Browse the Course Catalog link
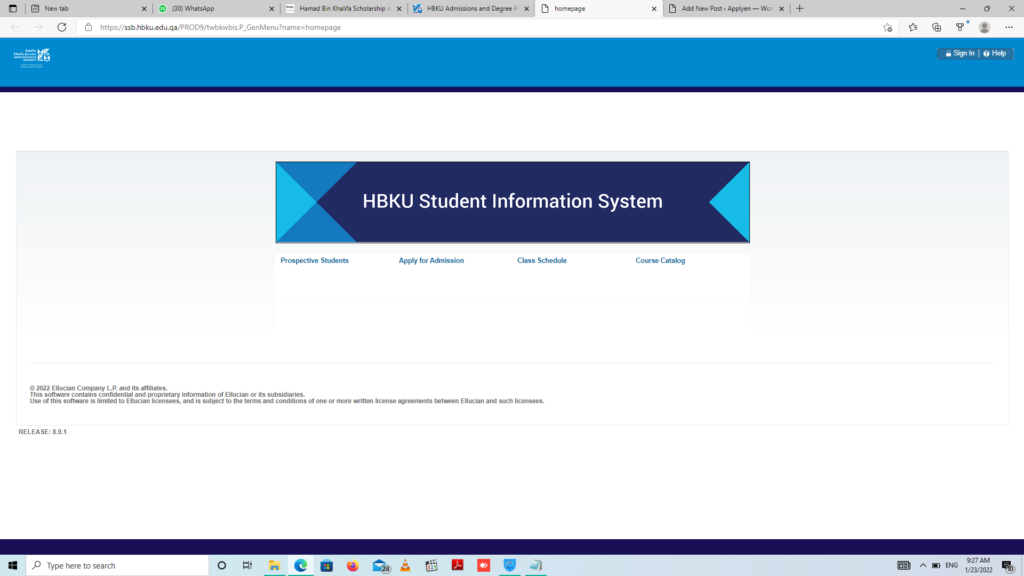 point(660,261)
